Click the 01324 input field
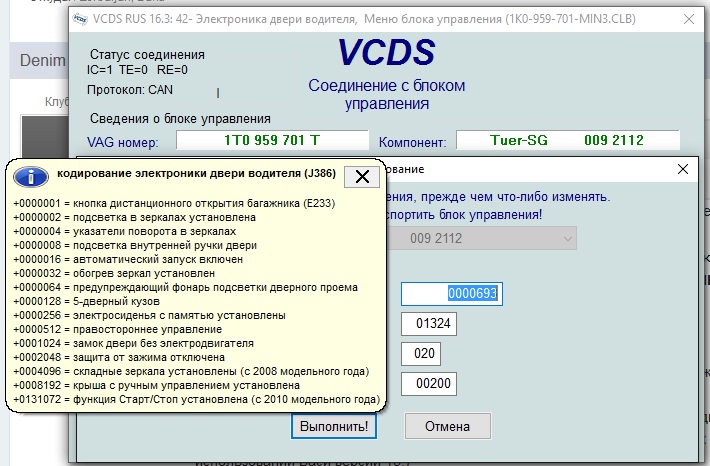 429,324
